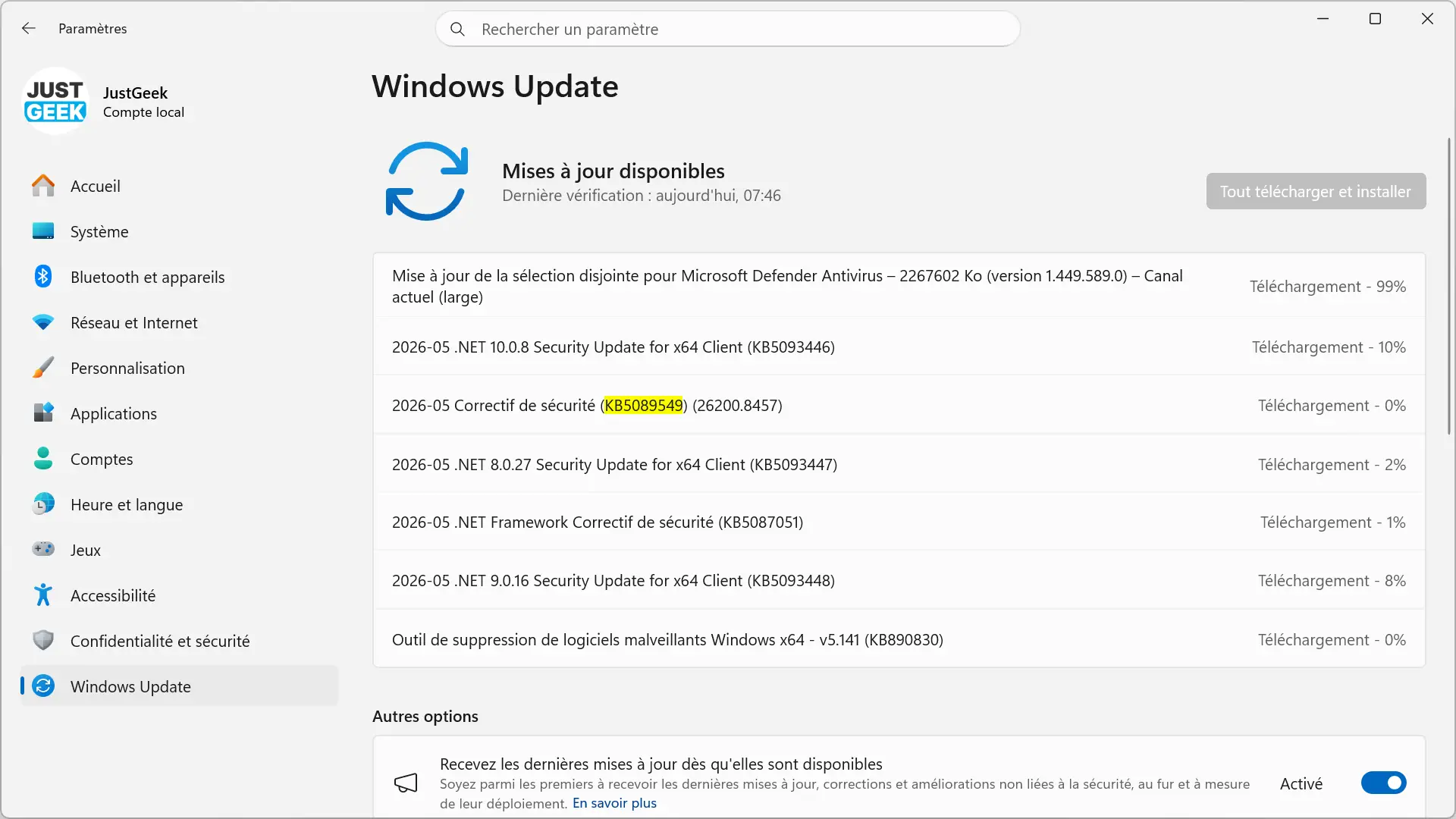Minimize the Paramètres window

(1323, 19)
